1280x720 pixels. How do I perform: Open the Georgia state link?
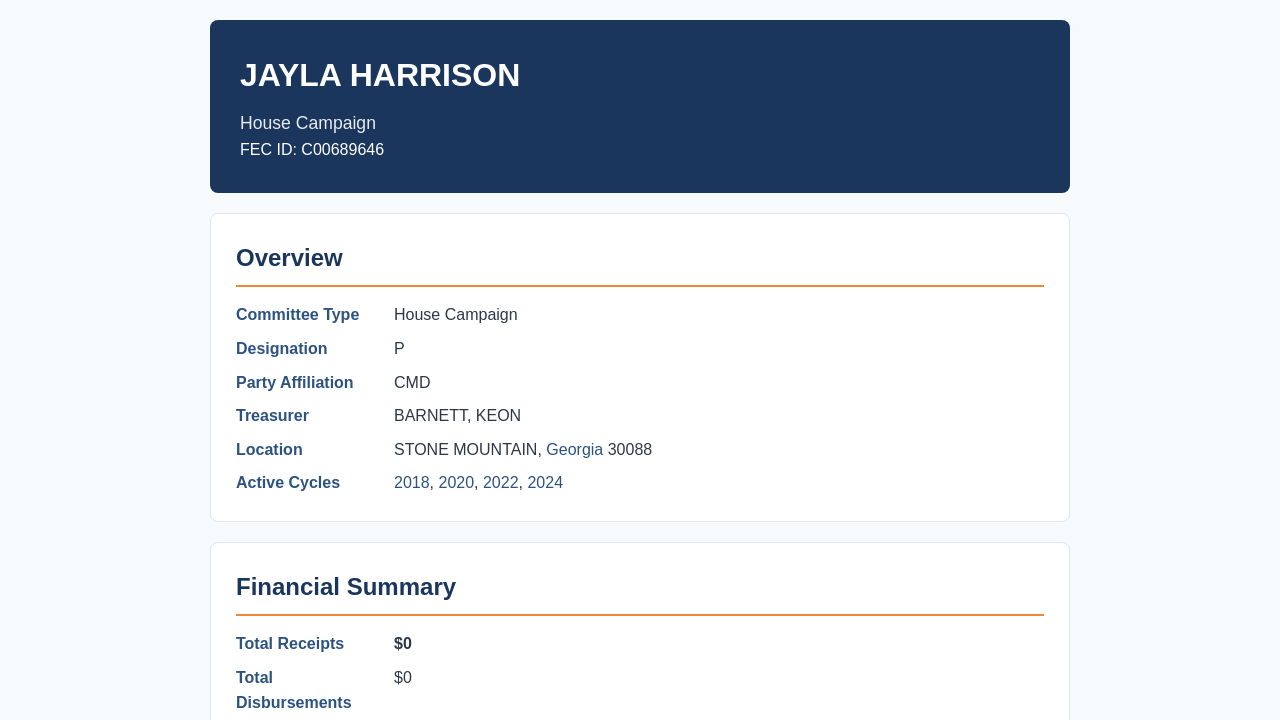coord(574,450)
